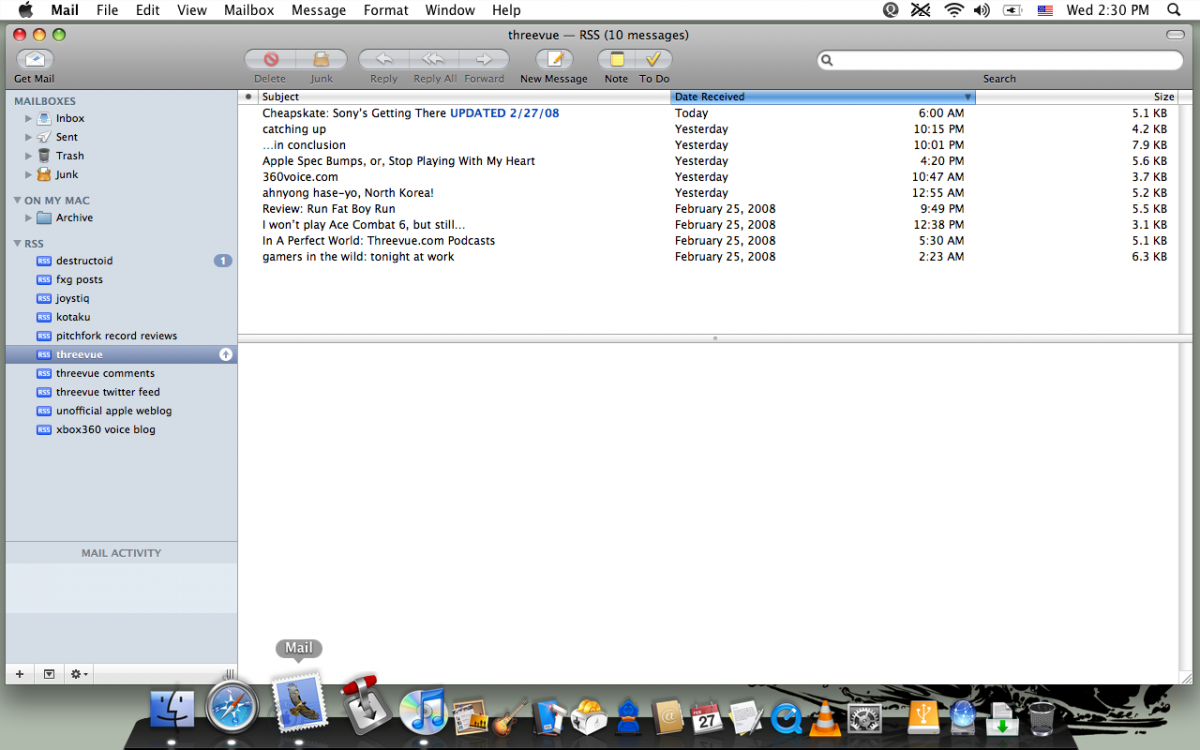Screen dimensions: 1200x750
Task: Open iTunes from the Dock
Action: tap(421, 712)
